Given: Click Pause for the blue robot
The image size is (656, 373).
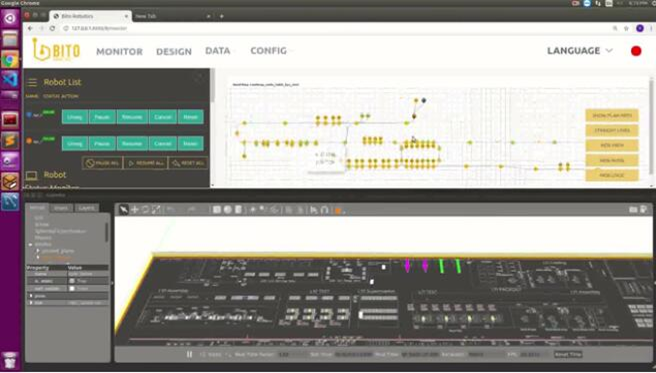Looking at the screenshot, I should 102,117.
